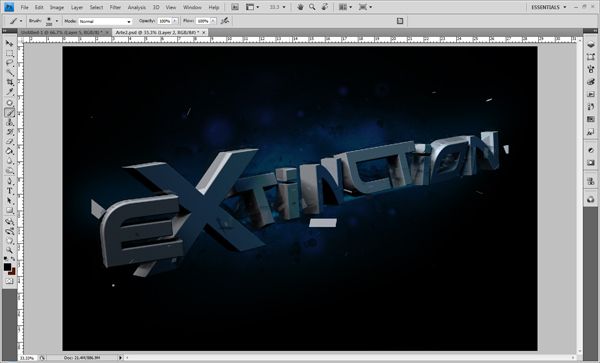Click the black foreground color swatch

[7, 267]
